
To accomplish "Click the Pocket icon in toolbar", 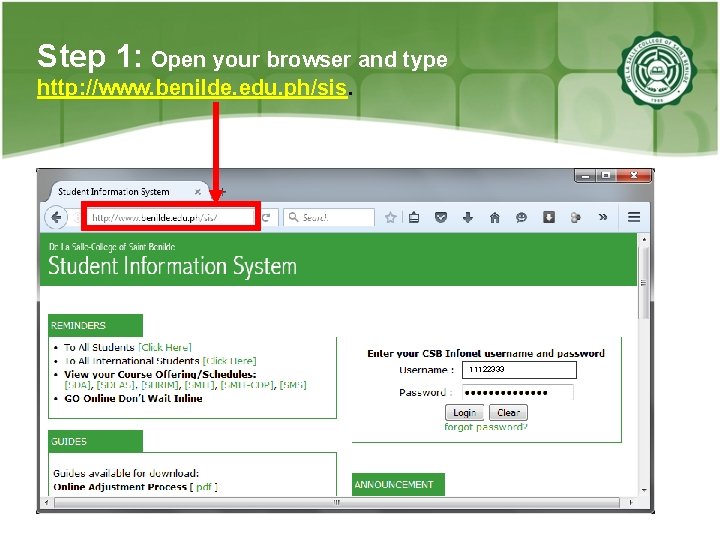I will (x=441, y=217).
